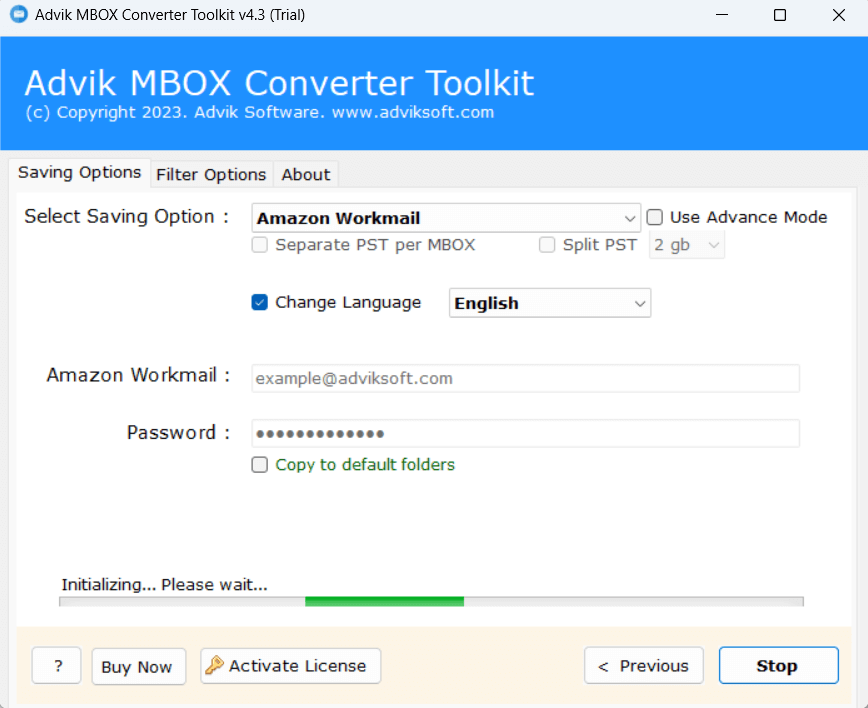Go to the About tab
Viewport: 868px width, 708px height.
click(306, 175)
